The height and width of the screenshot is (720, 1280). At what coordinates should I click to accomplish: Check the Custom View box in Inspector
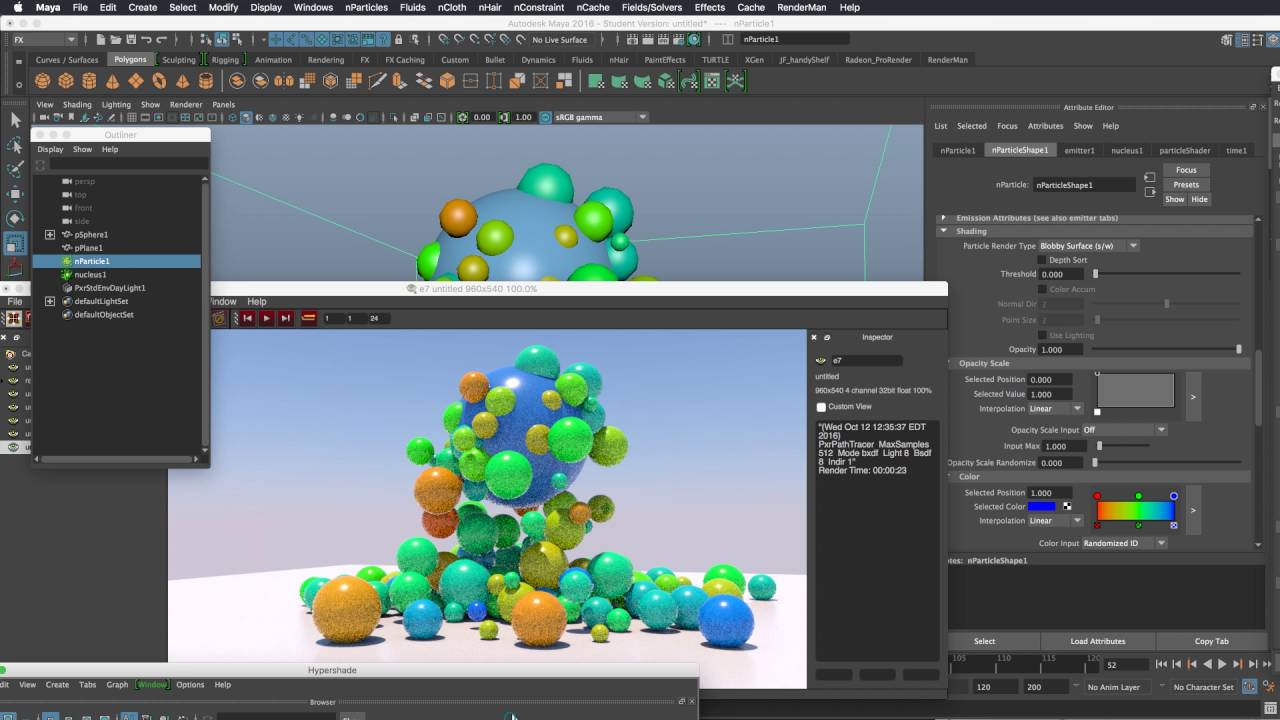[x=821, y=407]
